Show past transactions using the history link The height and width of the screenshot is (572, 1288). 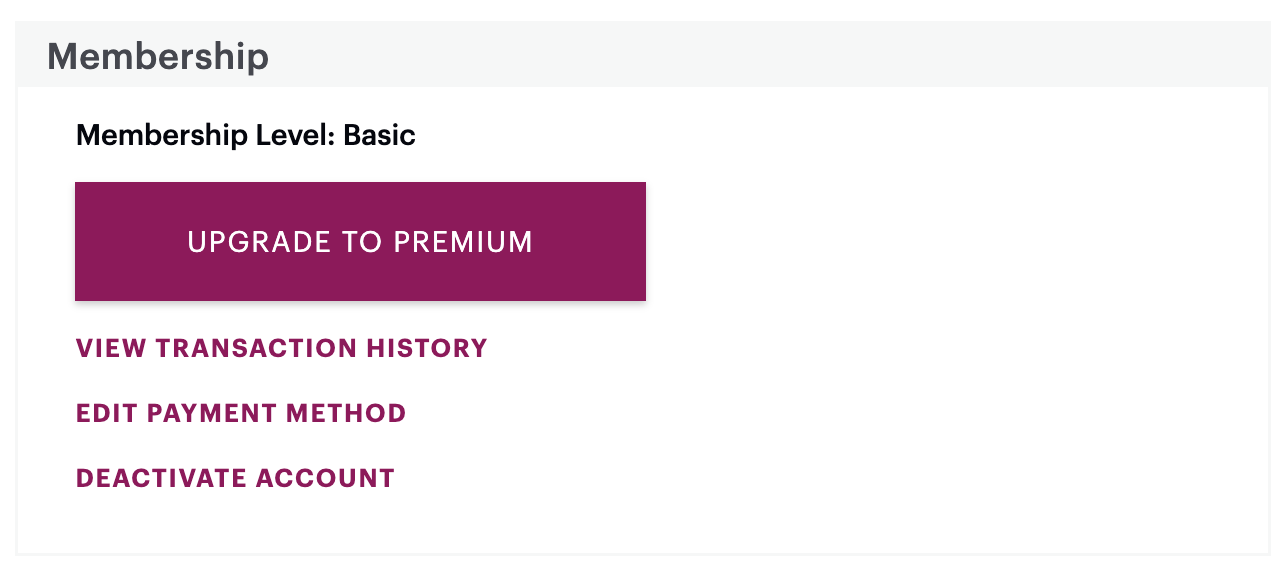click(282, 348)
